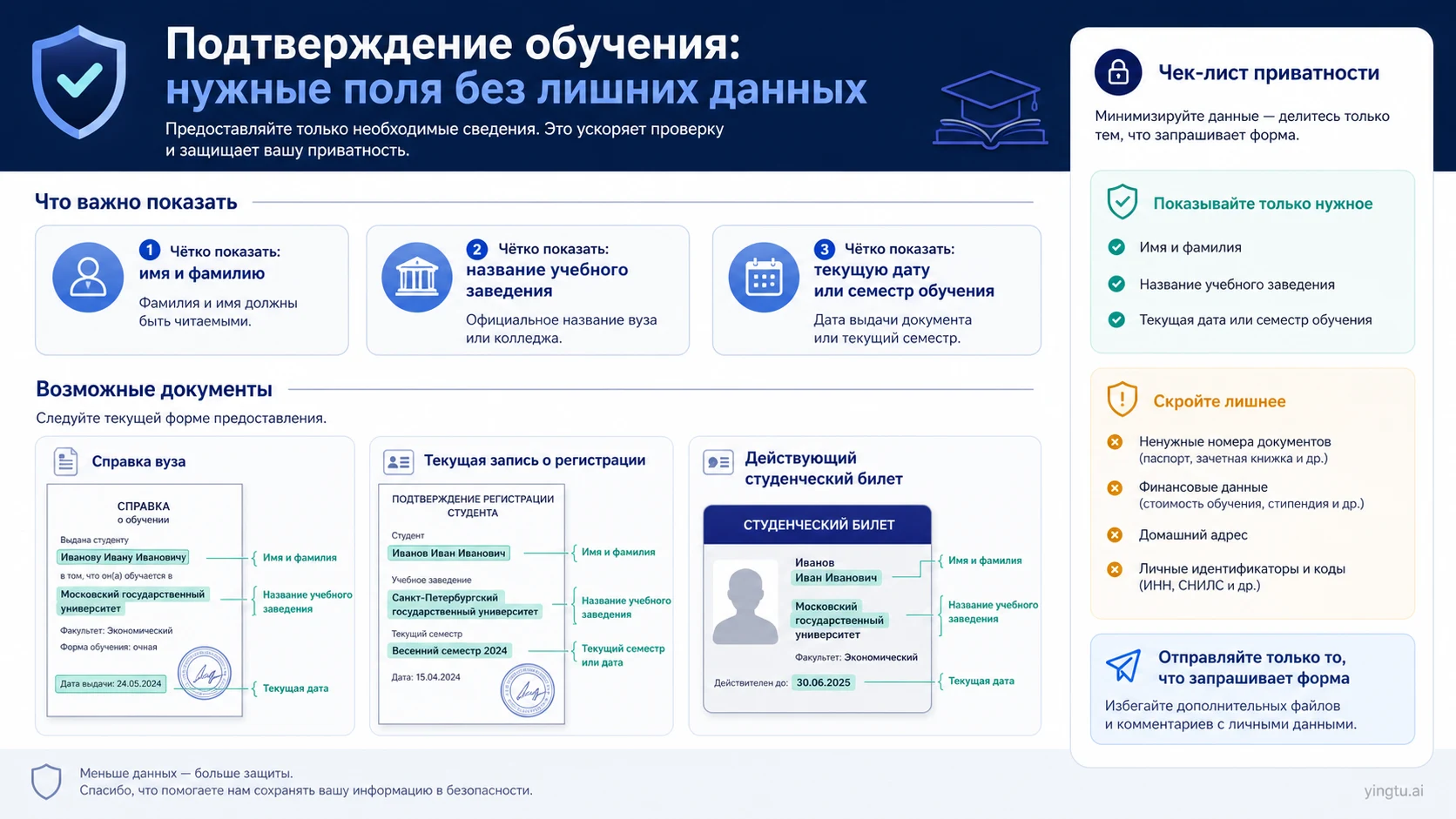Click the Форма обучения: очная line

pyautogui.click(x=109, y=647)
